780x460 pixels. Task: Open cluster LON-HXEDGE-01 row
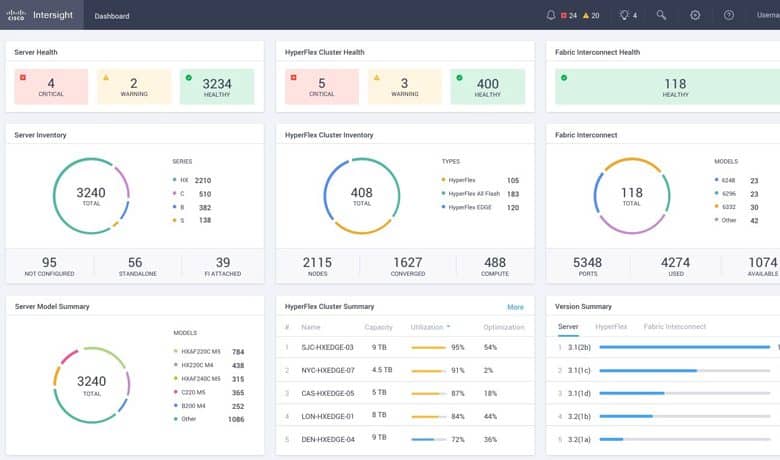click(x=405, y=416)
